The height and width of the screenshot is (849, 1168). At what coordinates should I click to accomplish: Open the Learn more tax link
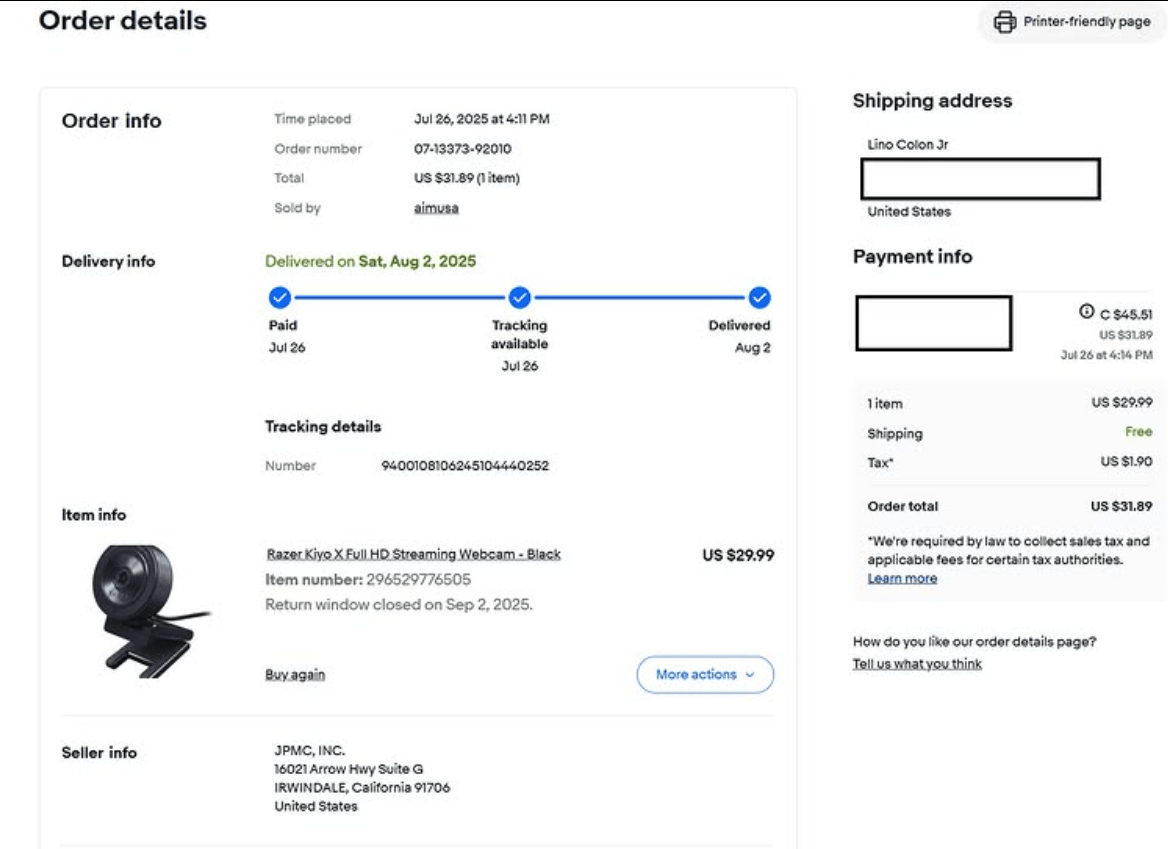coord(902,579)
